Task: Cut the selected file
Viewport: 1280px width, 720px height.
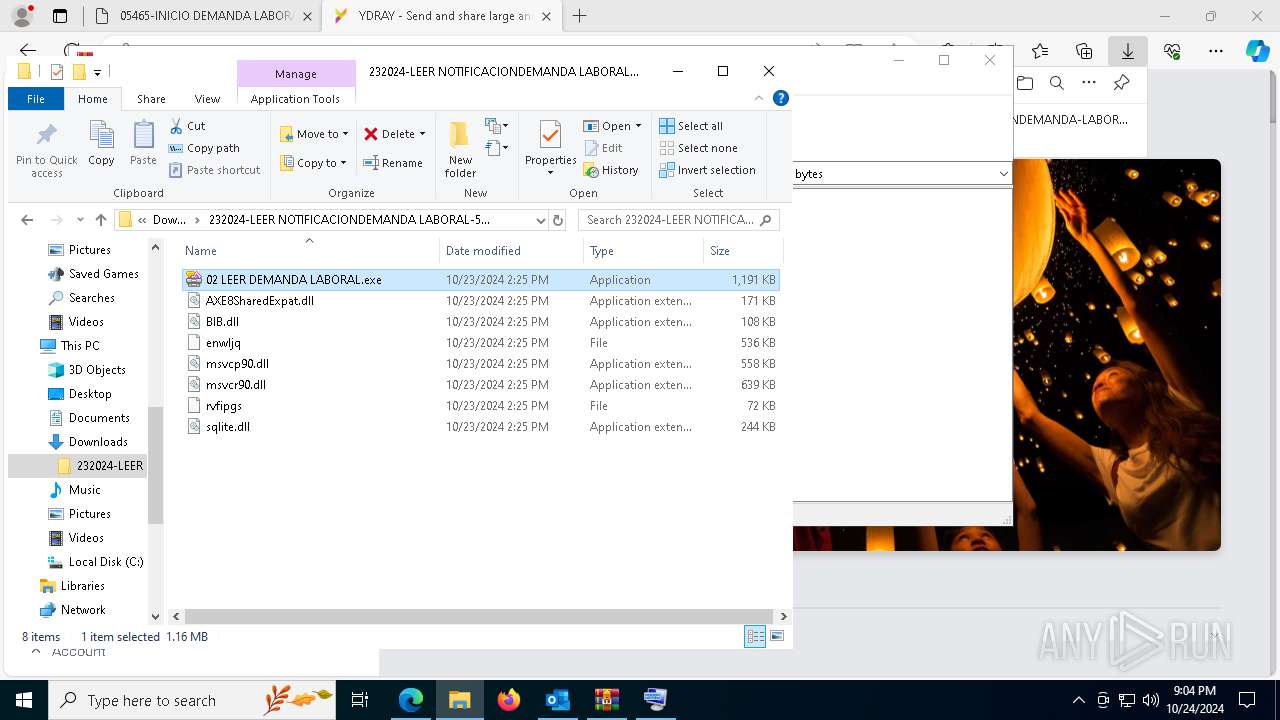Action: coord(187,126)
